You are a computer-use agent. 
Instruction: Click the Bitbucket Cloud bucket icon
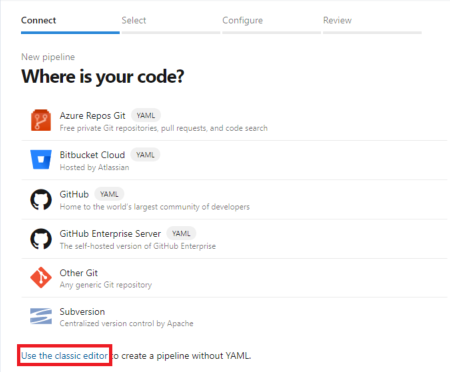coord(41,159)
